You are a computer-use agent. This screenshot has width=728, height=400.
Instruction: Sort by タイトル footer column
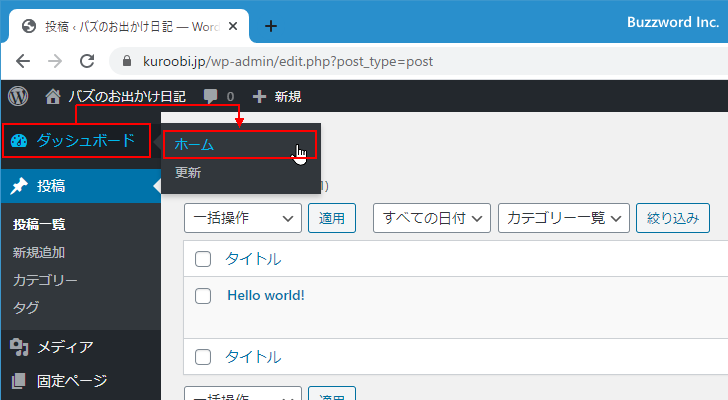tap(254, 357)
